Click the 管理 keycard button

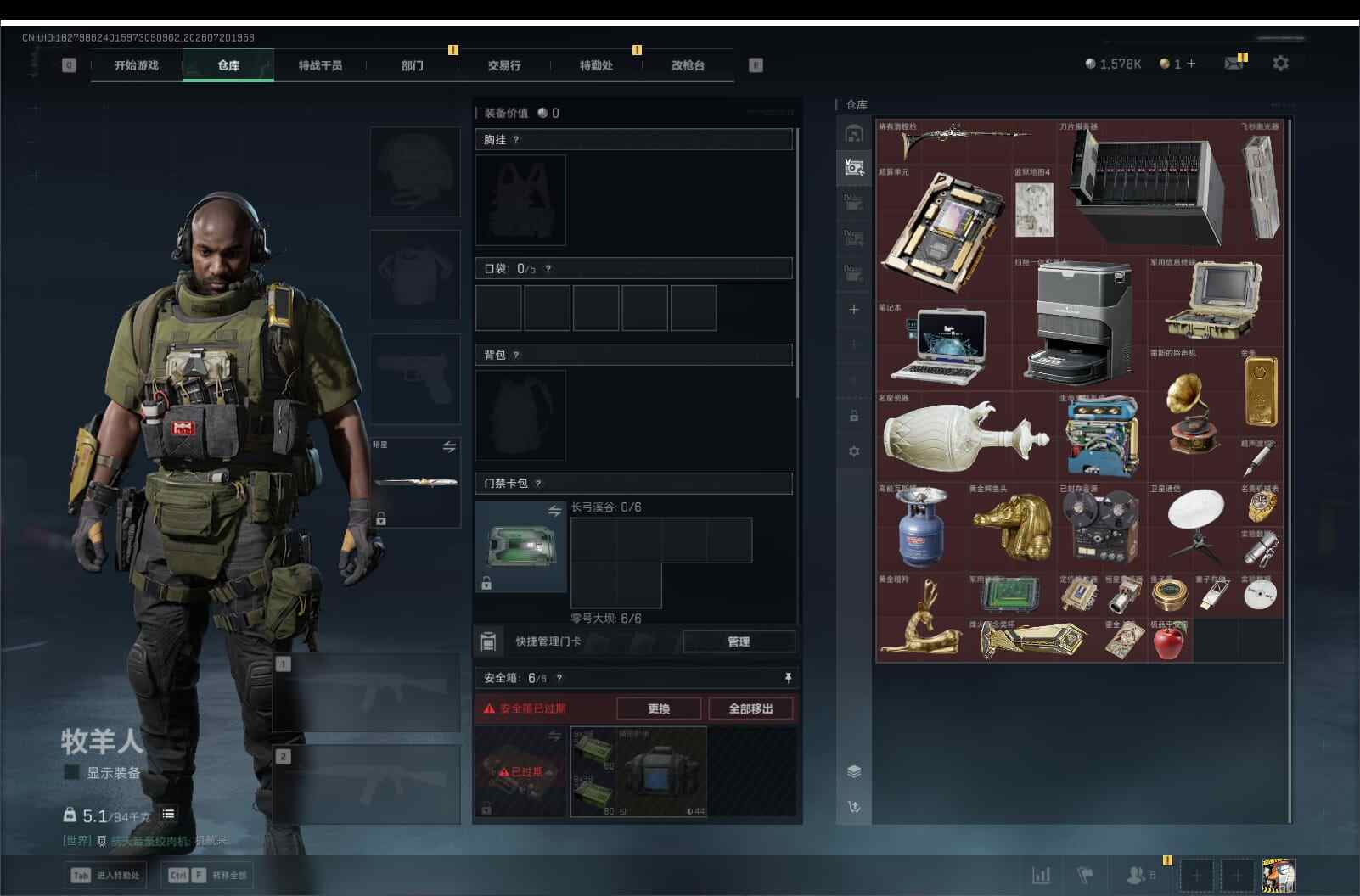point(739,641)
